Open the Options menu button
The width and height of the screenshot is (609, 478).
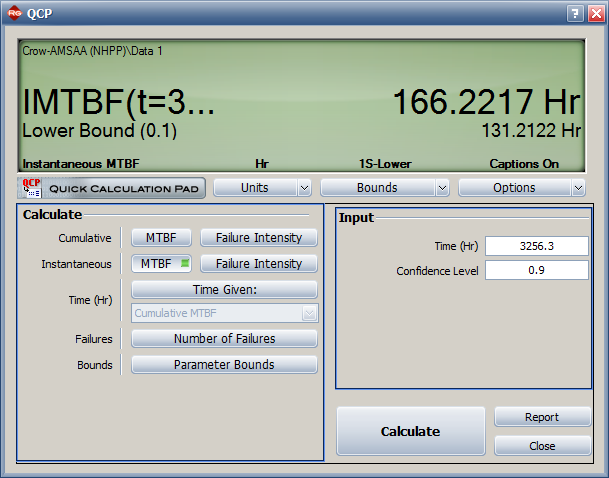point(515,188)
